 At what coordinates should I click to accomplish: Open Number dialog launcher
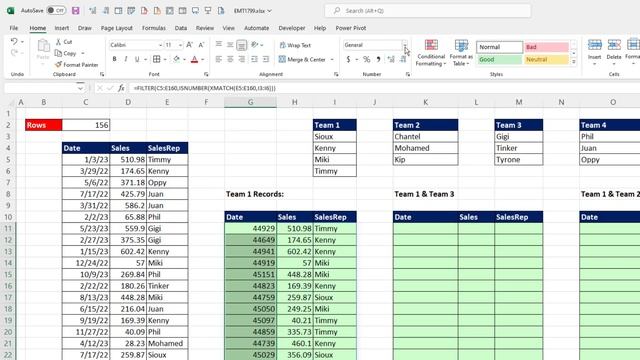click(x=408, y=74)
